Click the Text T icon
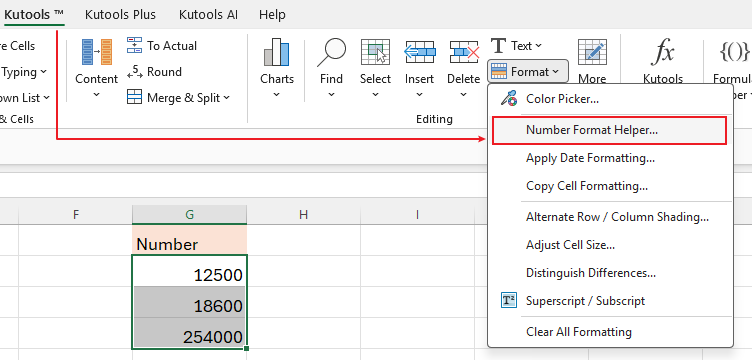This screenshot has width=752, height=360. click(x=499, y=46)
